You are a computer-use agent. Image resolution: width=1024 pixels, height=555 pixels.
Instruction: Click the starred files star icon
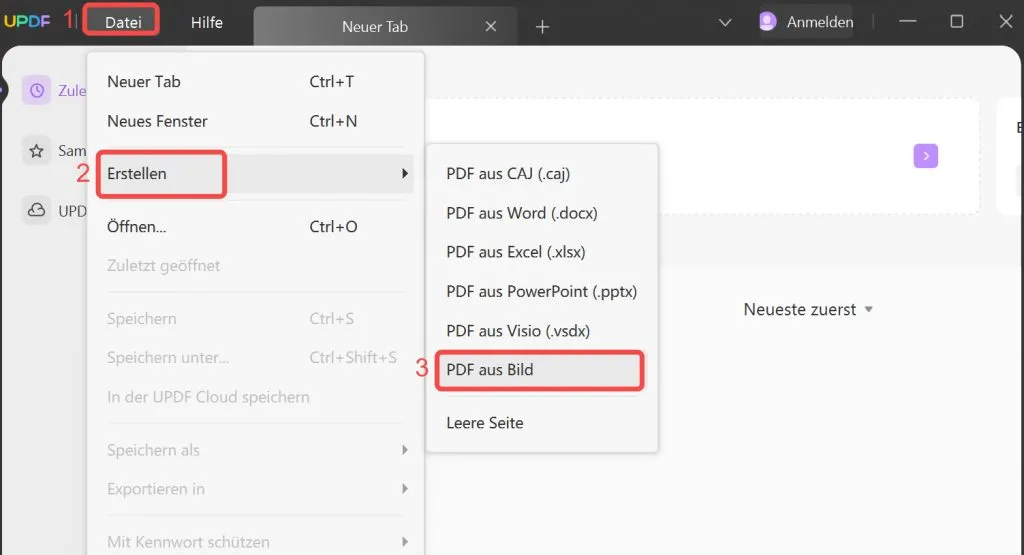click(37, 151)
